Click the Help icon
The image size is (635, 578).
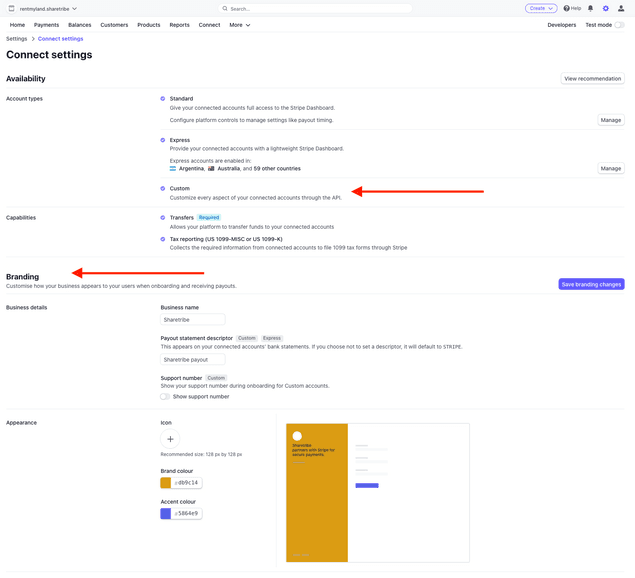567,8
